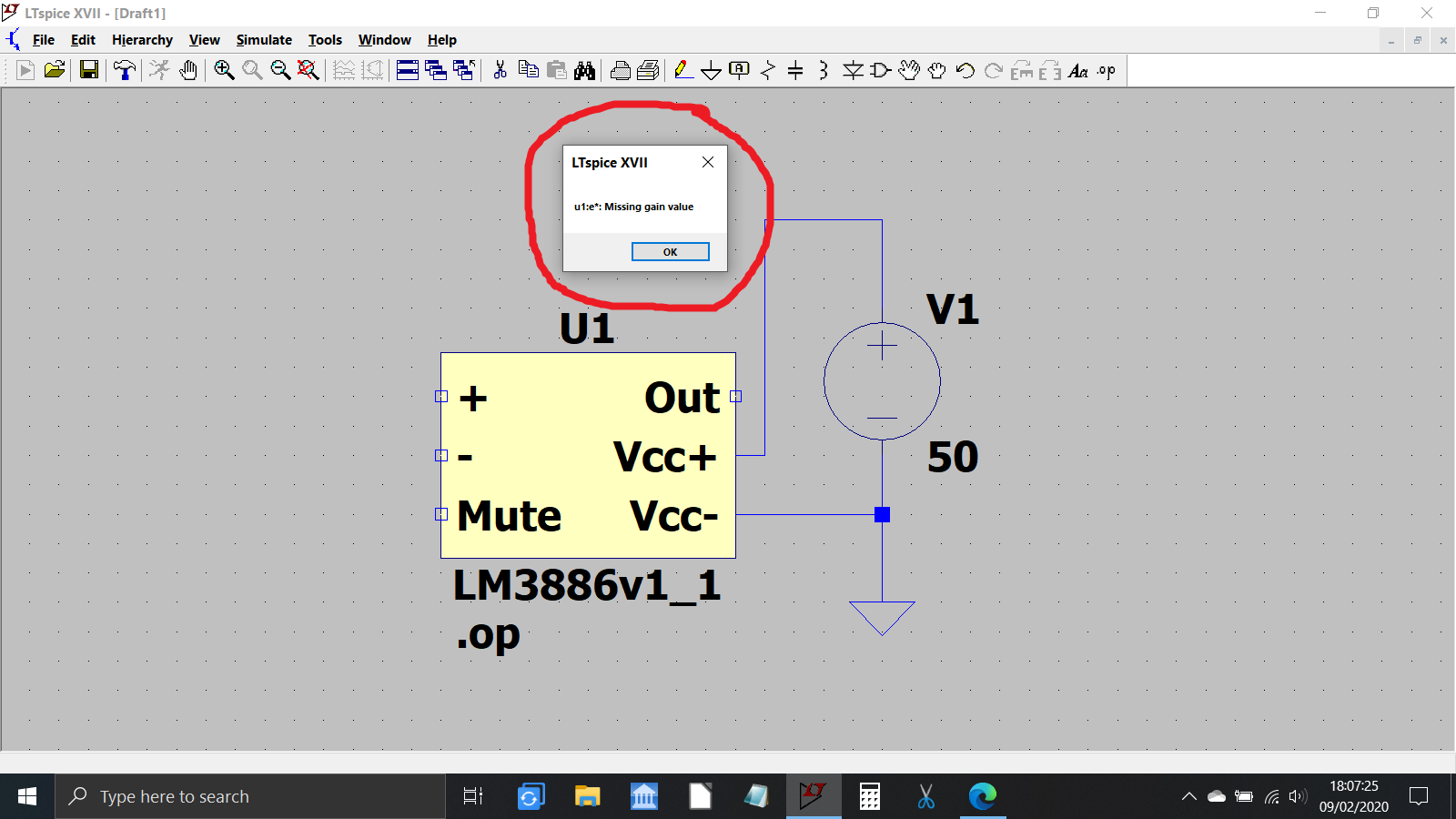Select the Drag closed-hand tool
Image resolution: width=1456 pixels, height=819 pixels.
pos(937,70)
